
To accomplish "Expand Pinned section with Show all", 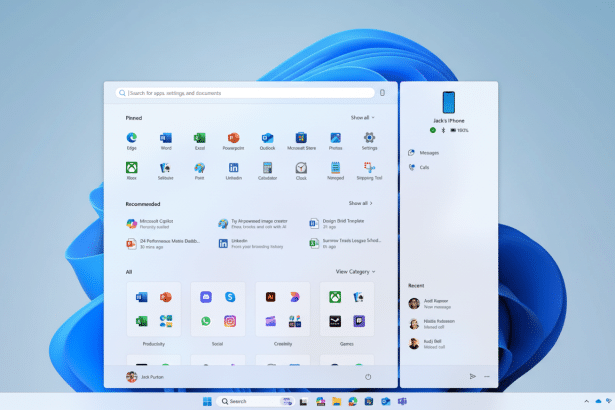I will tap(362, 117).
